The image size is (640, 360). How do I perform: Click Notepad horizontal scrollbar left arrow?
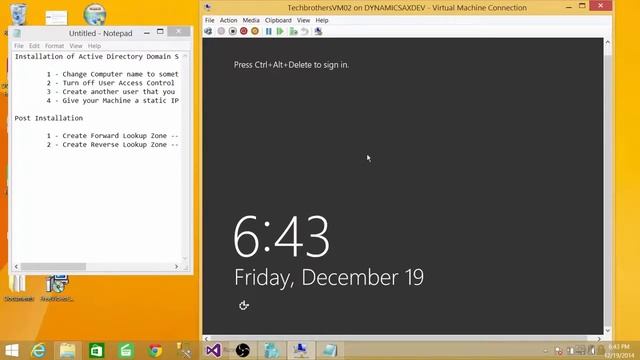(16, 267)
